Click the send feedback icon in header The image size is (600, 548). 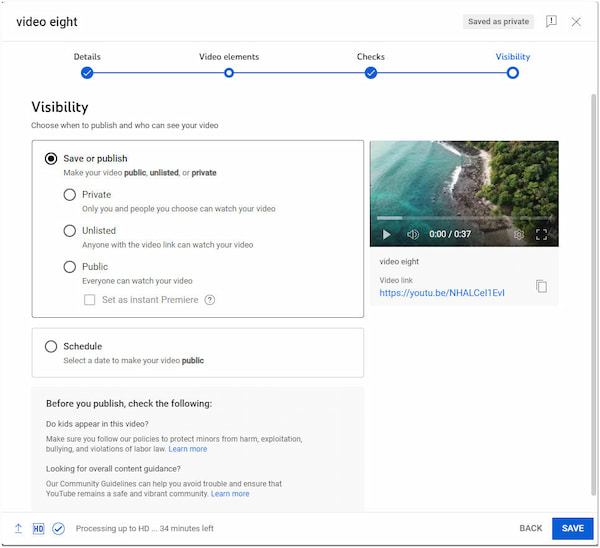click(551, 22)
